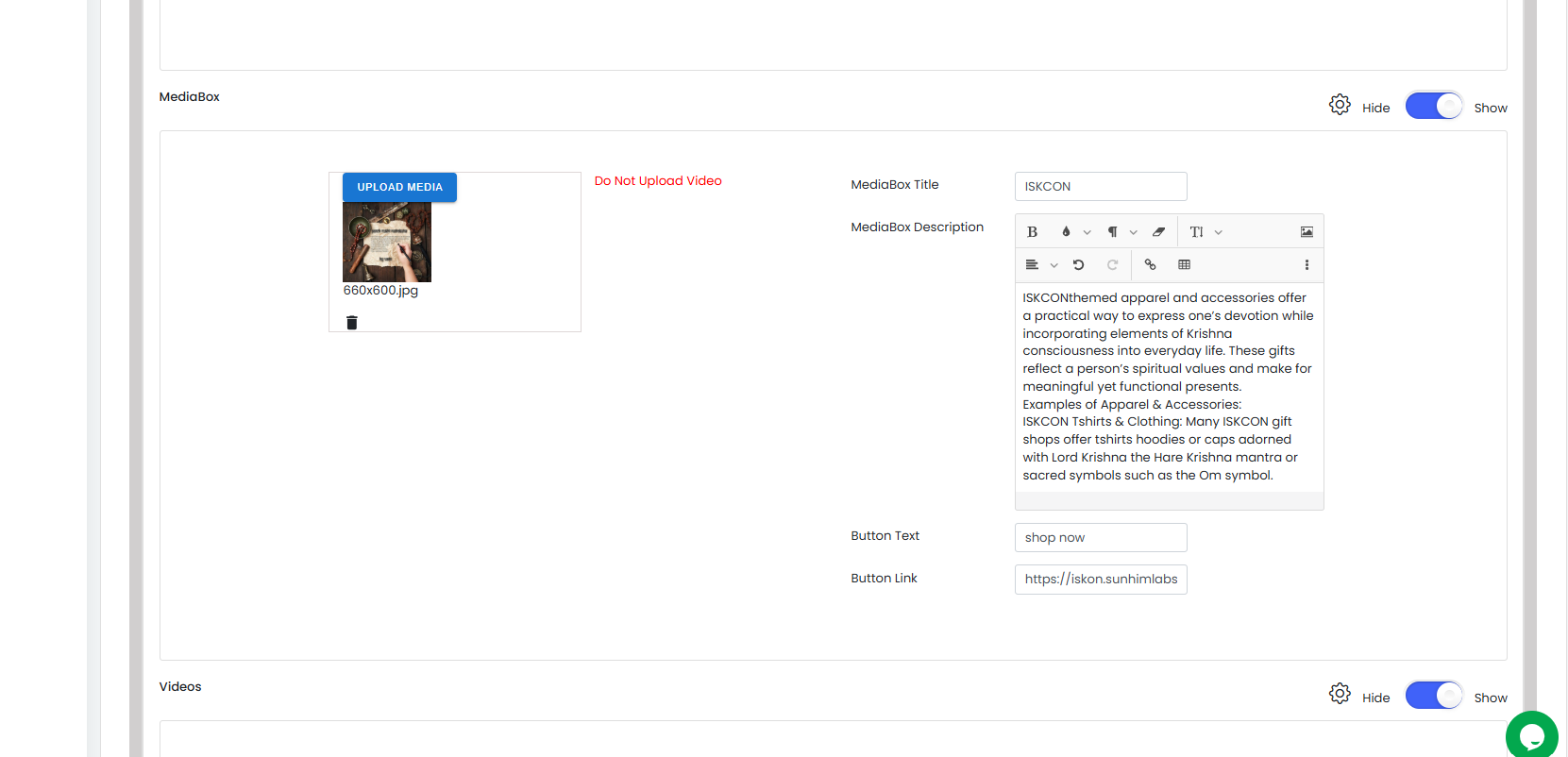Click the 'Button Text' label
Viewport: 1568px width, 757px height.
click(x=885, y=536)
